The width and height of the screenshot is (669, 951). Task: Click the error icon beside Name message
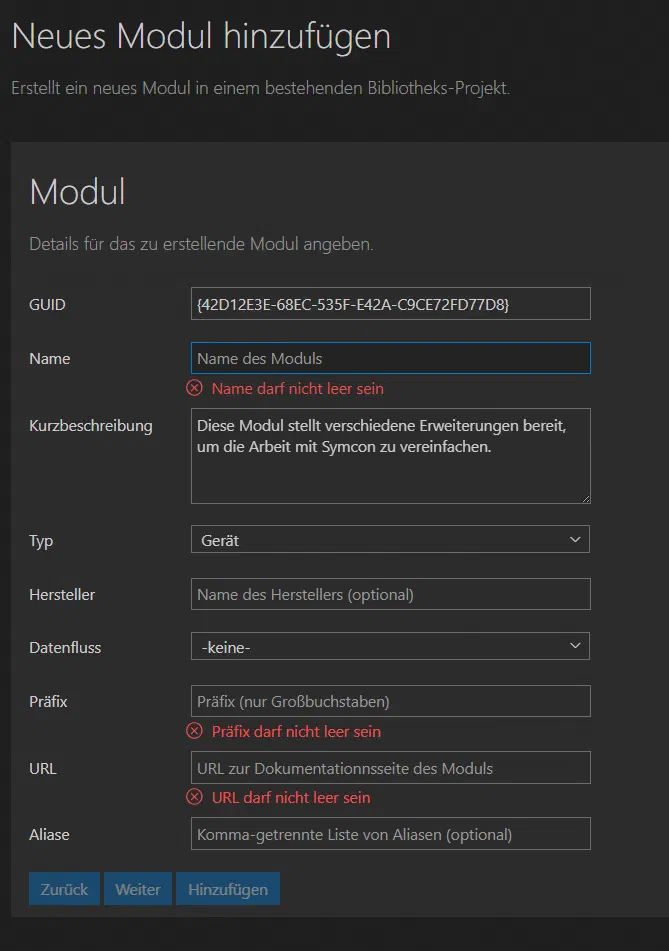coord(194,388)
